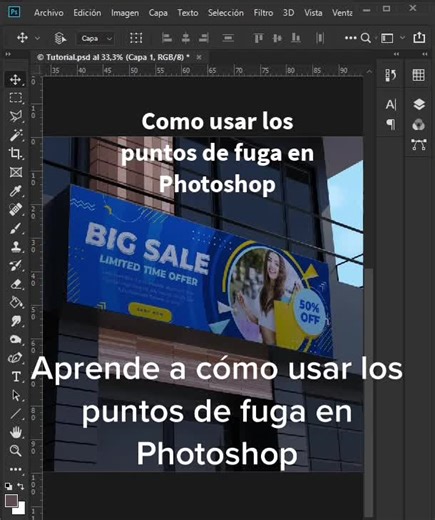Select the Line tool
The height and width of the screenshot is (520, 435).
pyautogui.click(x=16, y=414)
